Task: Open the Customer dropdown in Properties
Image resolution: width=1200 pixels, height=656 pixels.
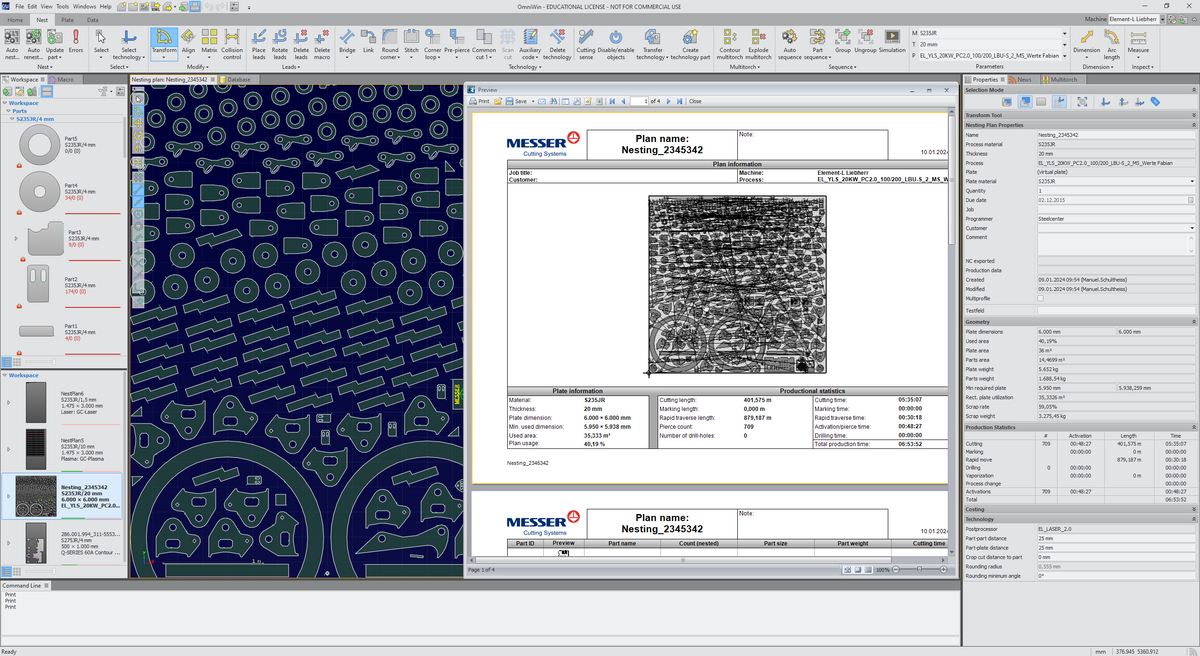Action: 1193,228
